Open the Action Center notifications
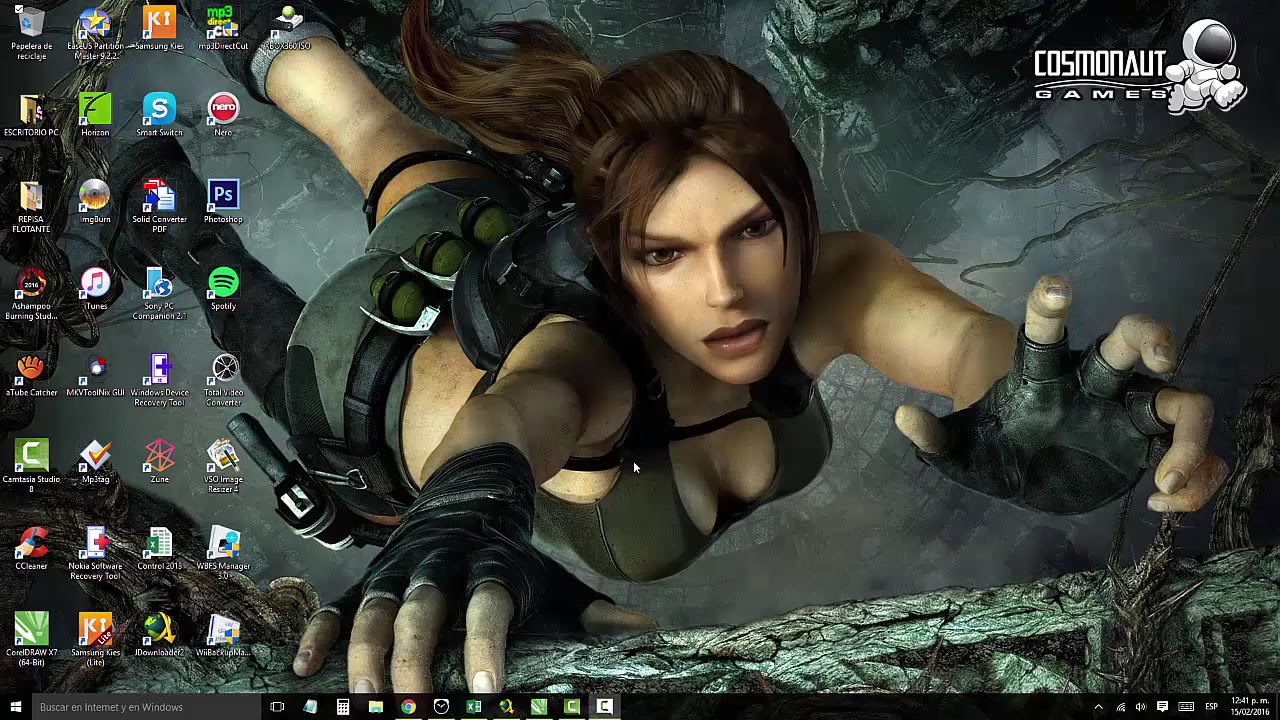 [x=1163, y=707]
